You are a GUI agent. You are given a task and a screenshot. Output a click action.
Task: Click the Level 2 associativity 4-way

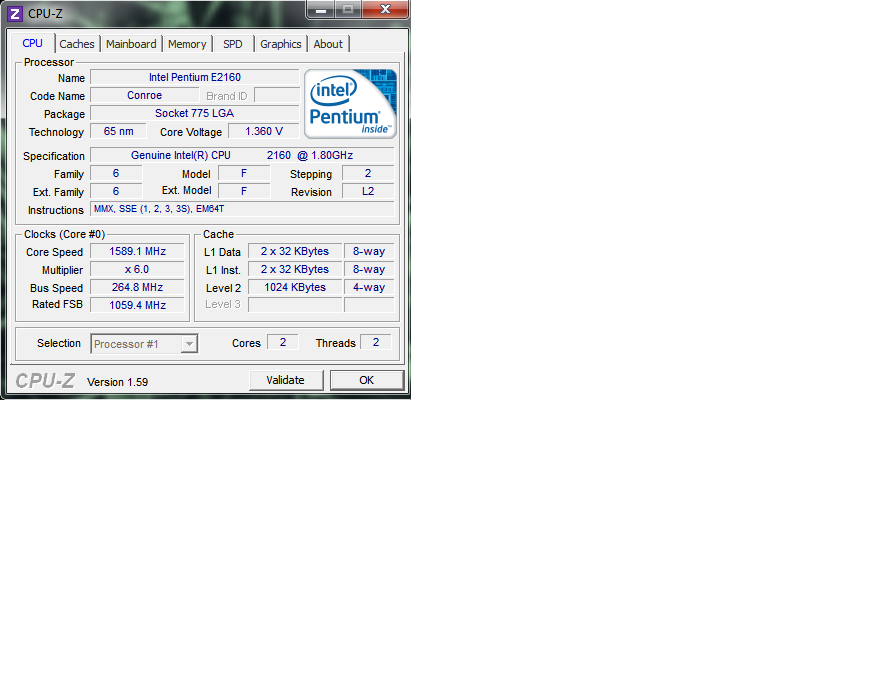tap(369, 288)
